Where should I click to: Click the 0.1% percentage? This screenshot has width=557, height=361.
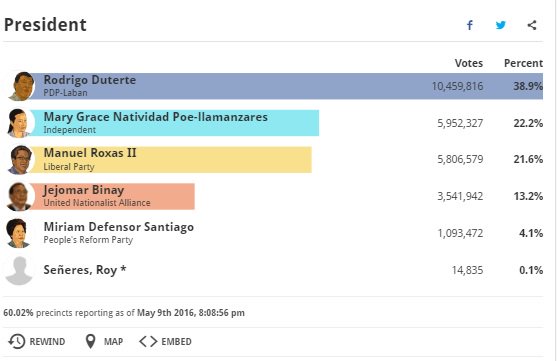pos(531,270)
